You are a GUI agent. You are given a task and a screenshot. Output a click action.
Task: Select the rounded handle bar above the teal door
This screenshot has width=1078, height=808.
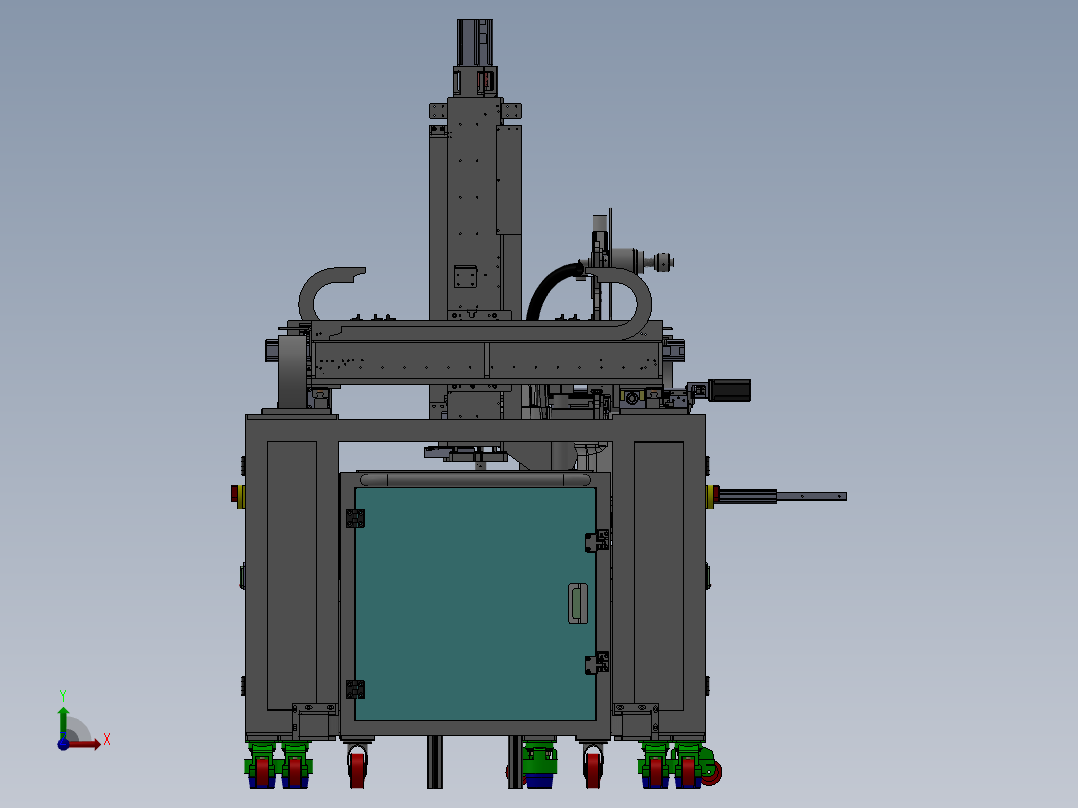[x=475, y=479]
